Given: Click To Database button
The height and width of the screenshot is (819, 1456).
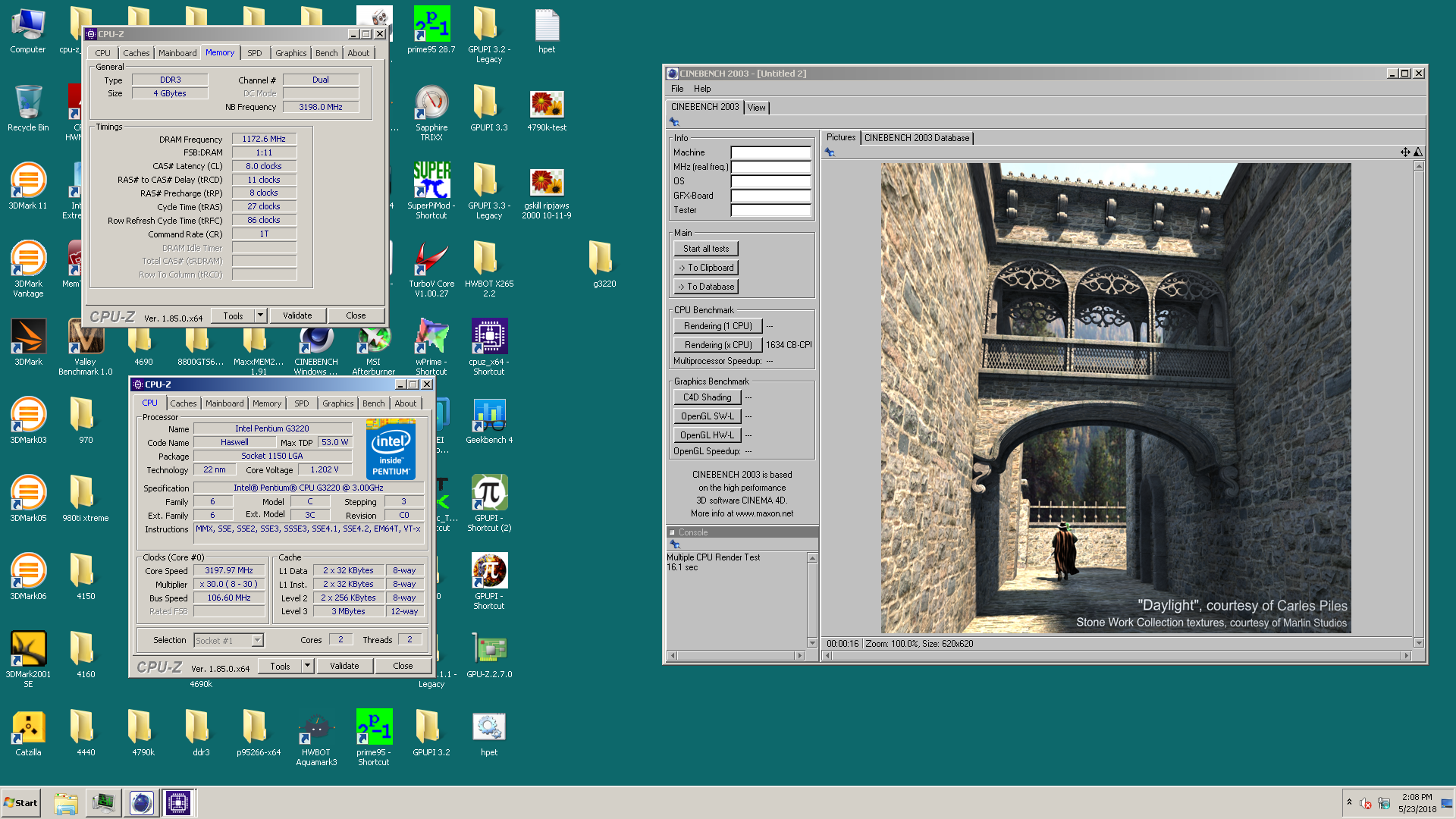Looking at the screenshot, I should pyautogui.click(x=706, y=287).
